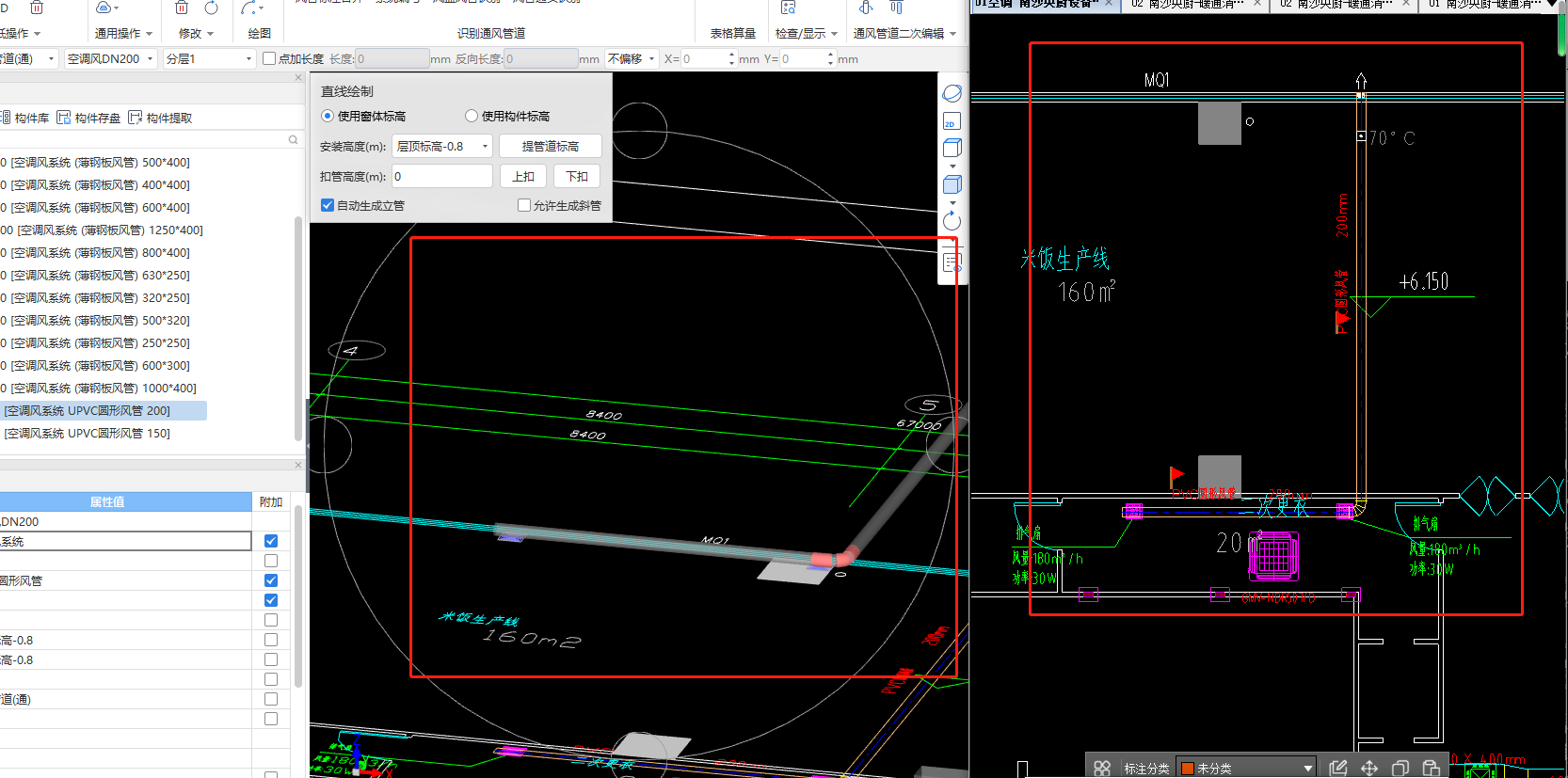The image size is (1568, 778).
Task: Toggle the 道(通) row 附加 checkbox
Action: click(271, 699)
